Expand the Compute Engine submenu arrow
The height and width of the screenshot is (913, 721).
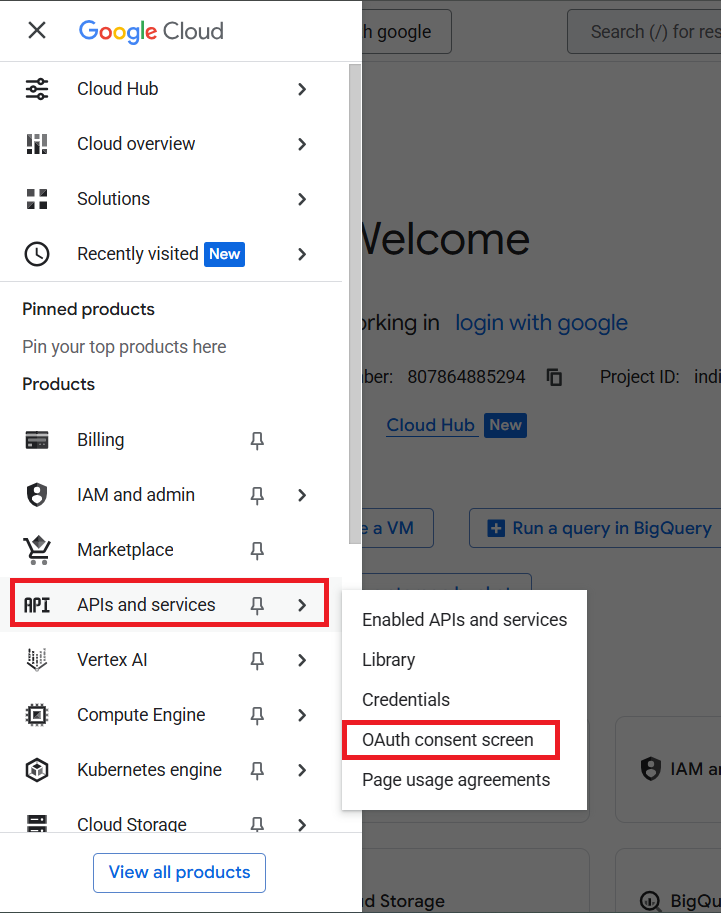coord(302,715)
